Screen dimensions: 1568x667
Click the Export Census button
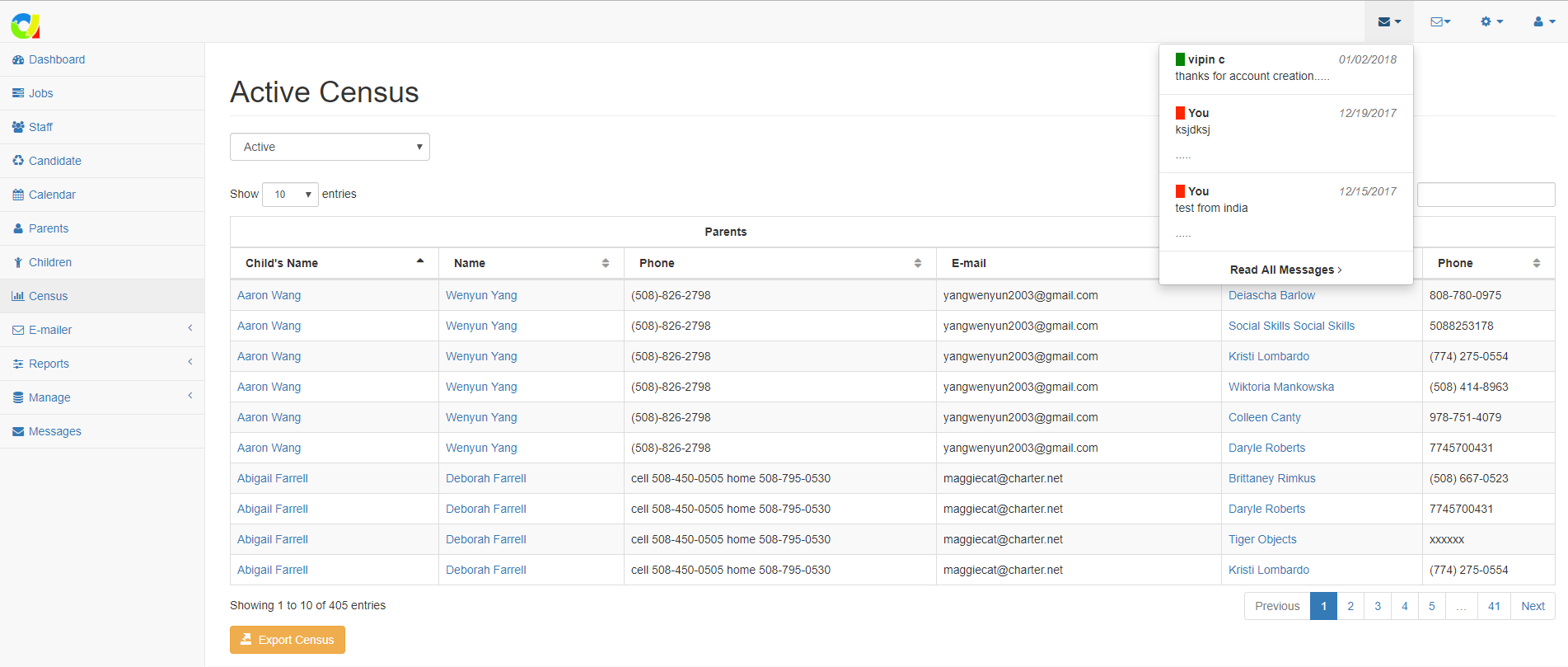(288, 640)
